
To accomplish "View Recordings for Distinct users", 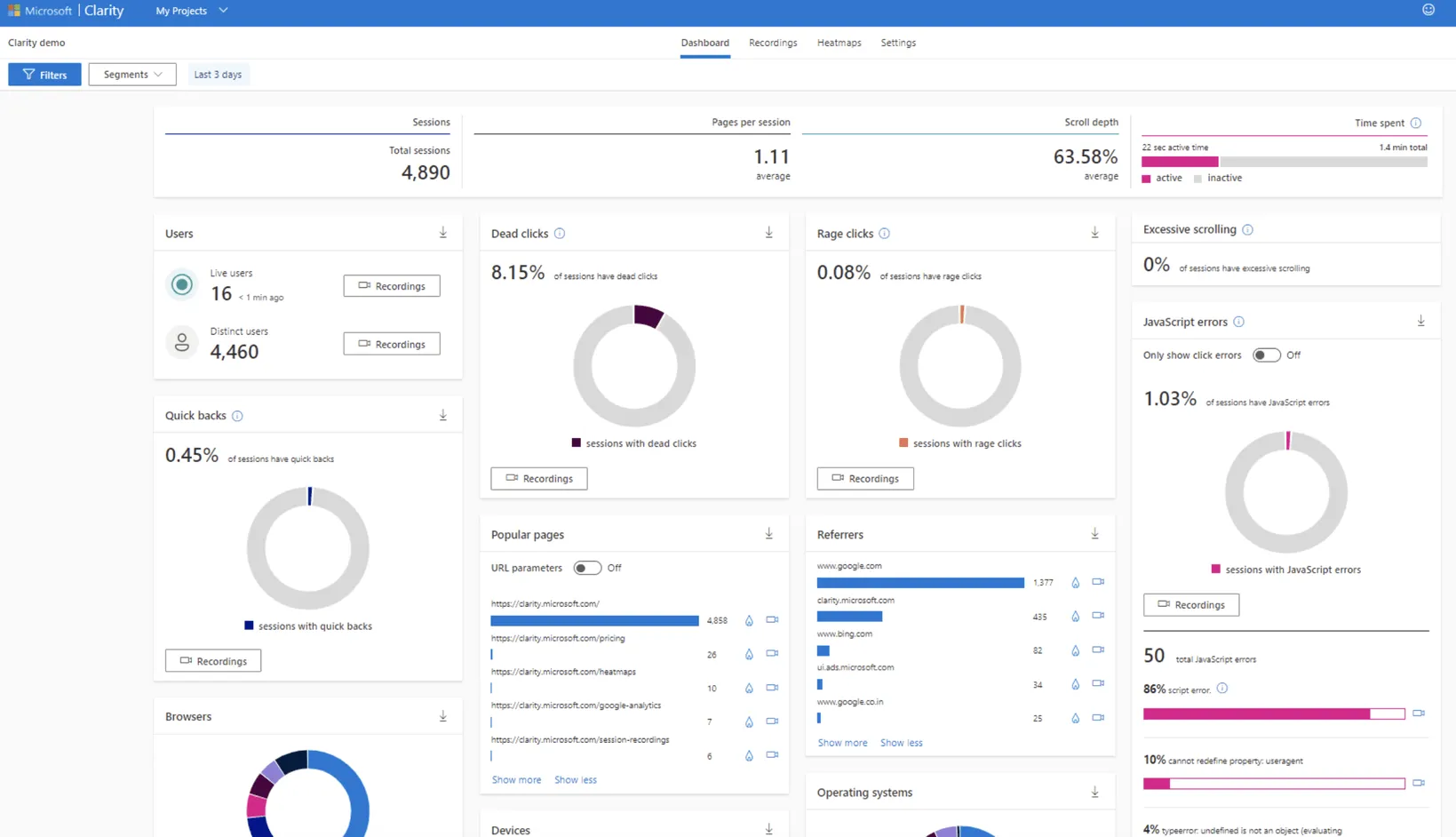I will coord(392,344).
